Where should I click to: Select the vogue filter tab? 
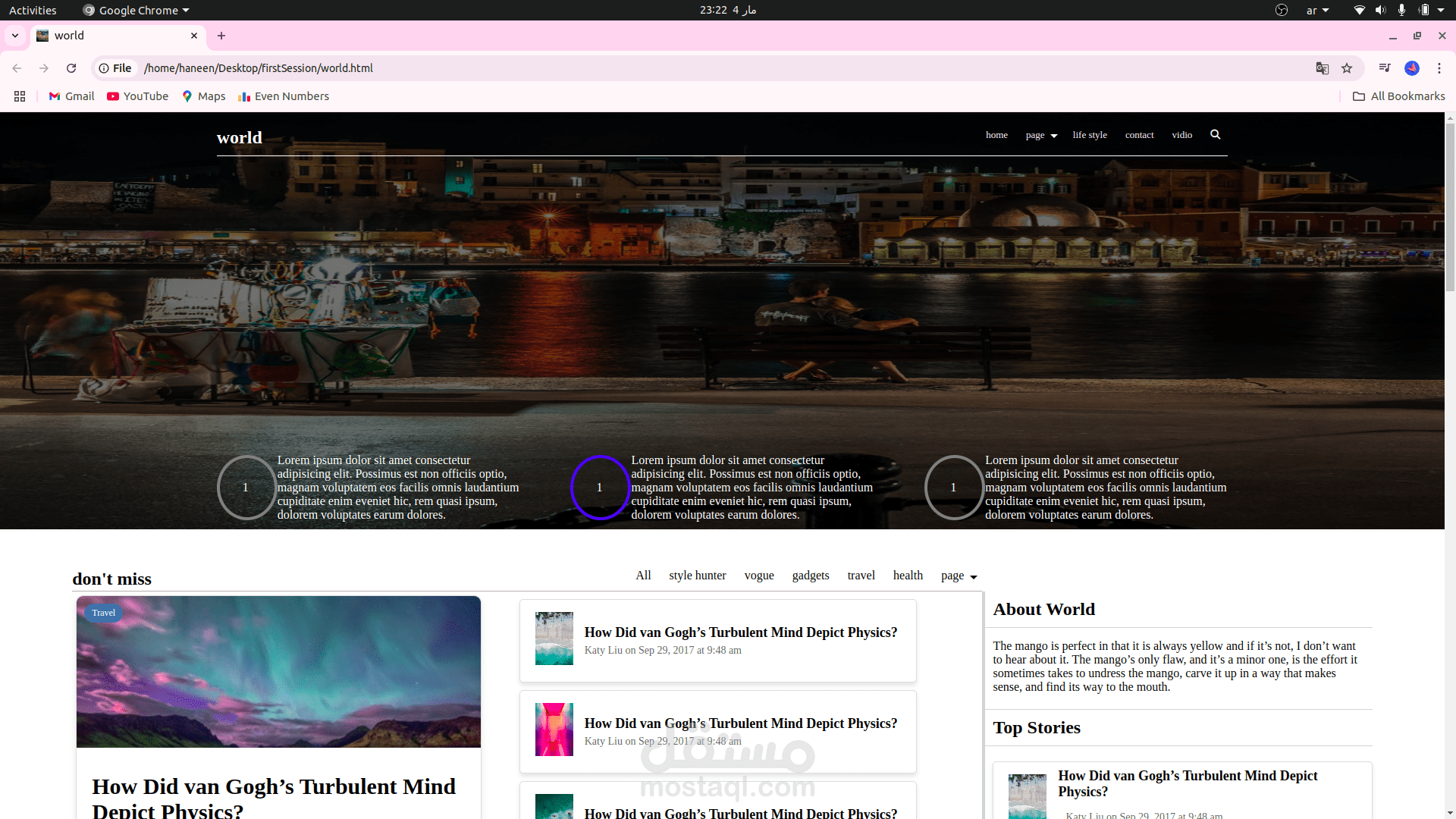[759, 576]
